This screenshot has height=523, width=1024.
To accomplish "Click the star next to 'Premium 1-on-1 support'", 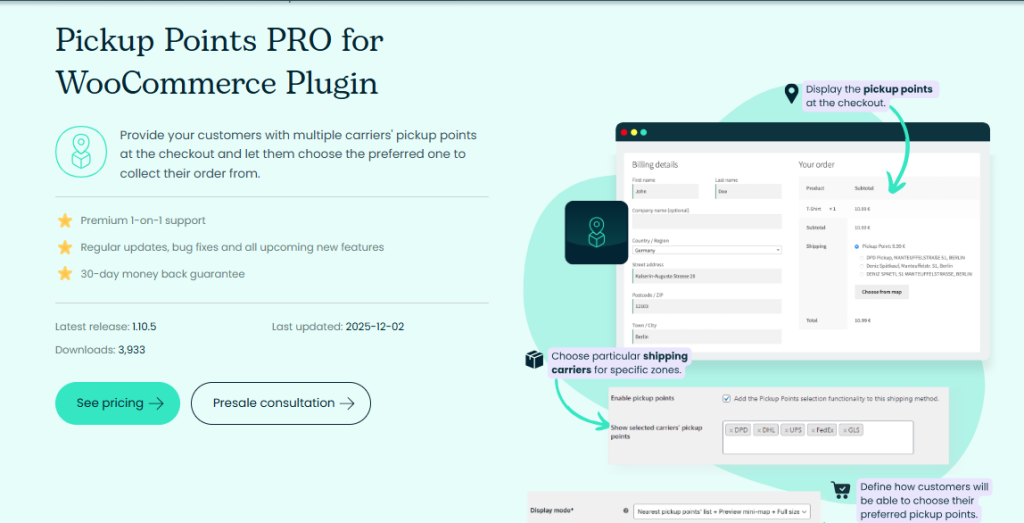I will point(65,221).
